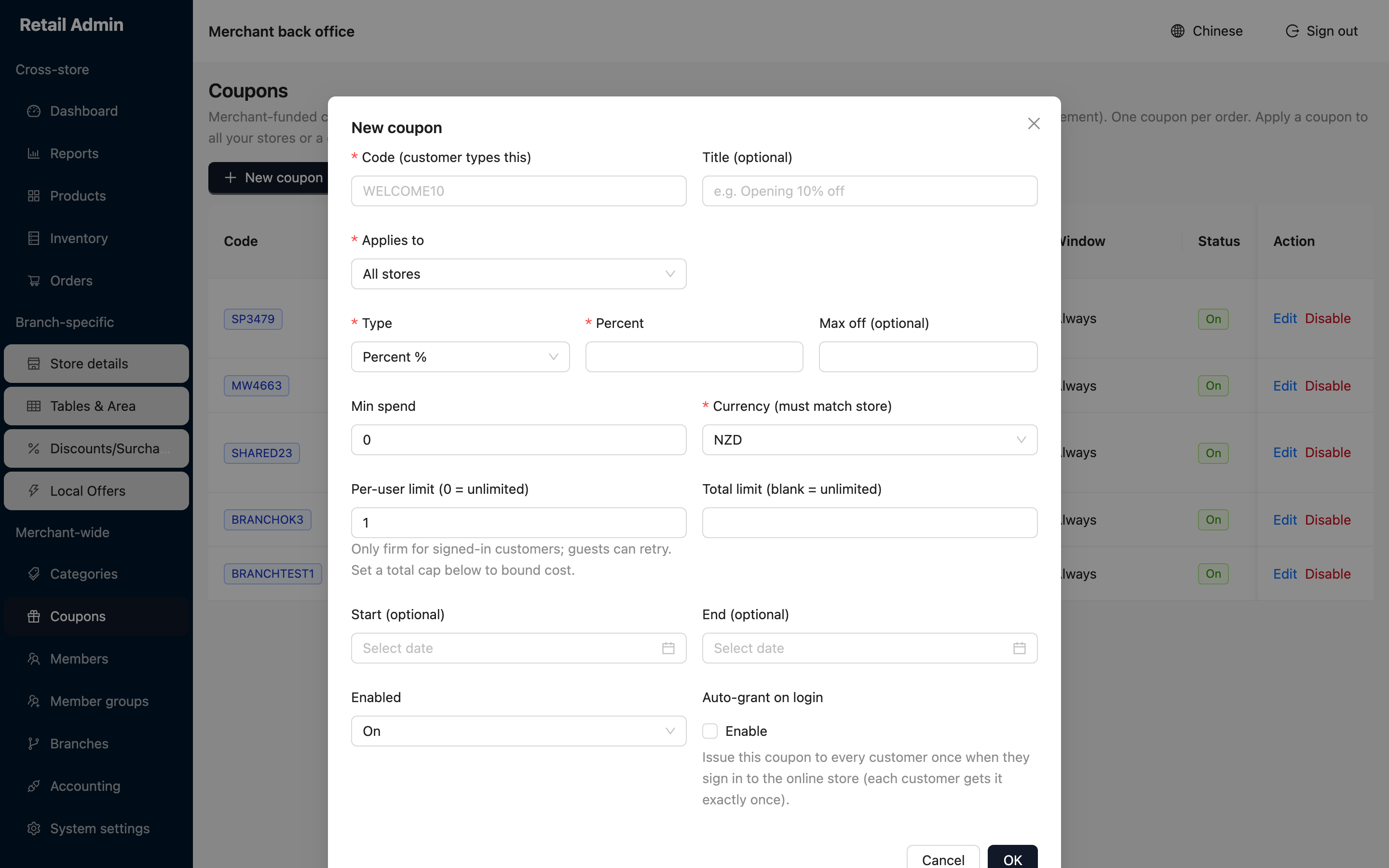Click the Reports chart icon

[x=34, y=153]
